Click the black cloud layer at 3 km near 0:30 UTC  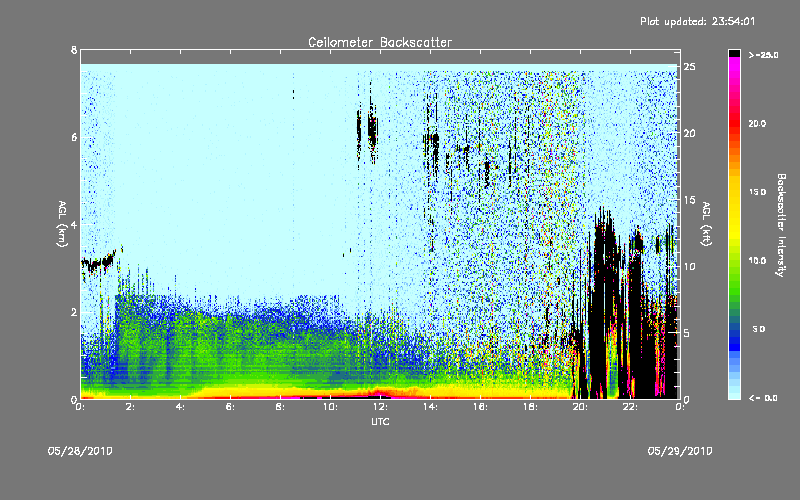pos(98,262)
